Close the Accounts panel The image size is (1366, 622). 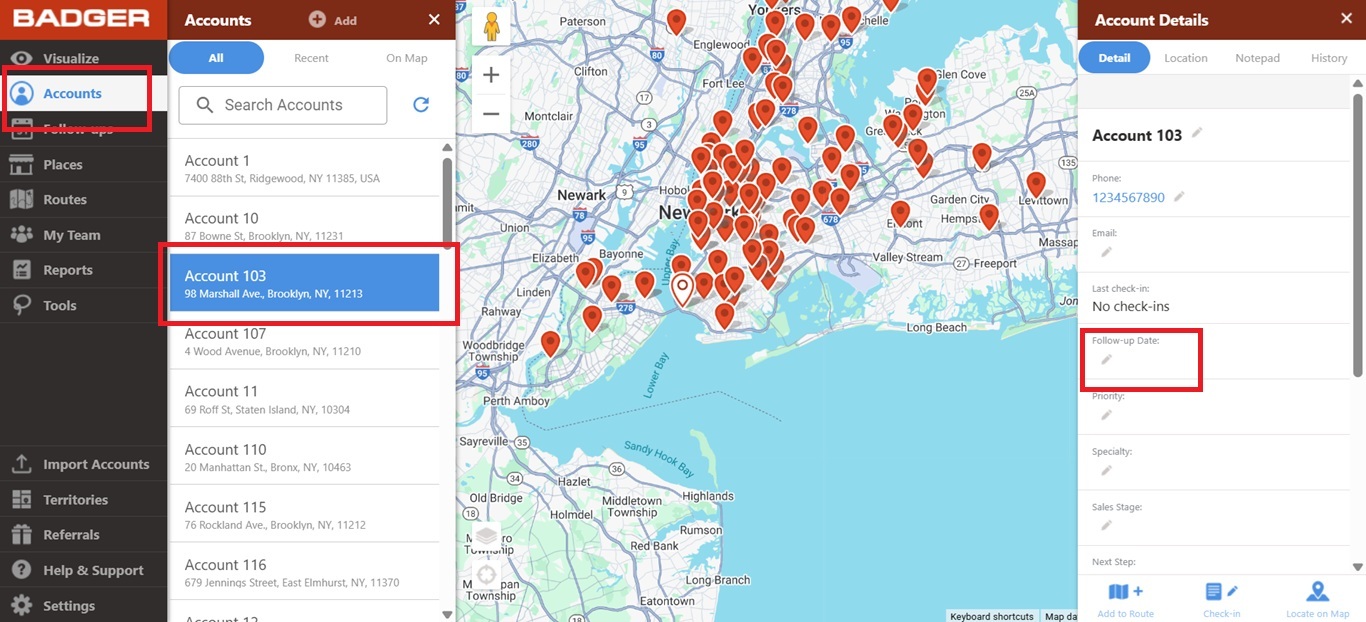[x=434, y=20]
